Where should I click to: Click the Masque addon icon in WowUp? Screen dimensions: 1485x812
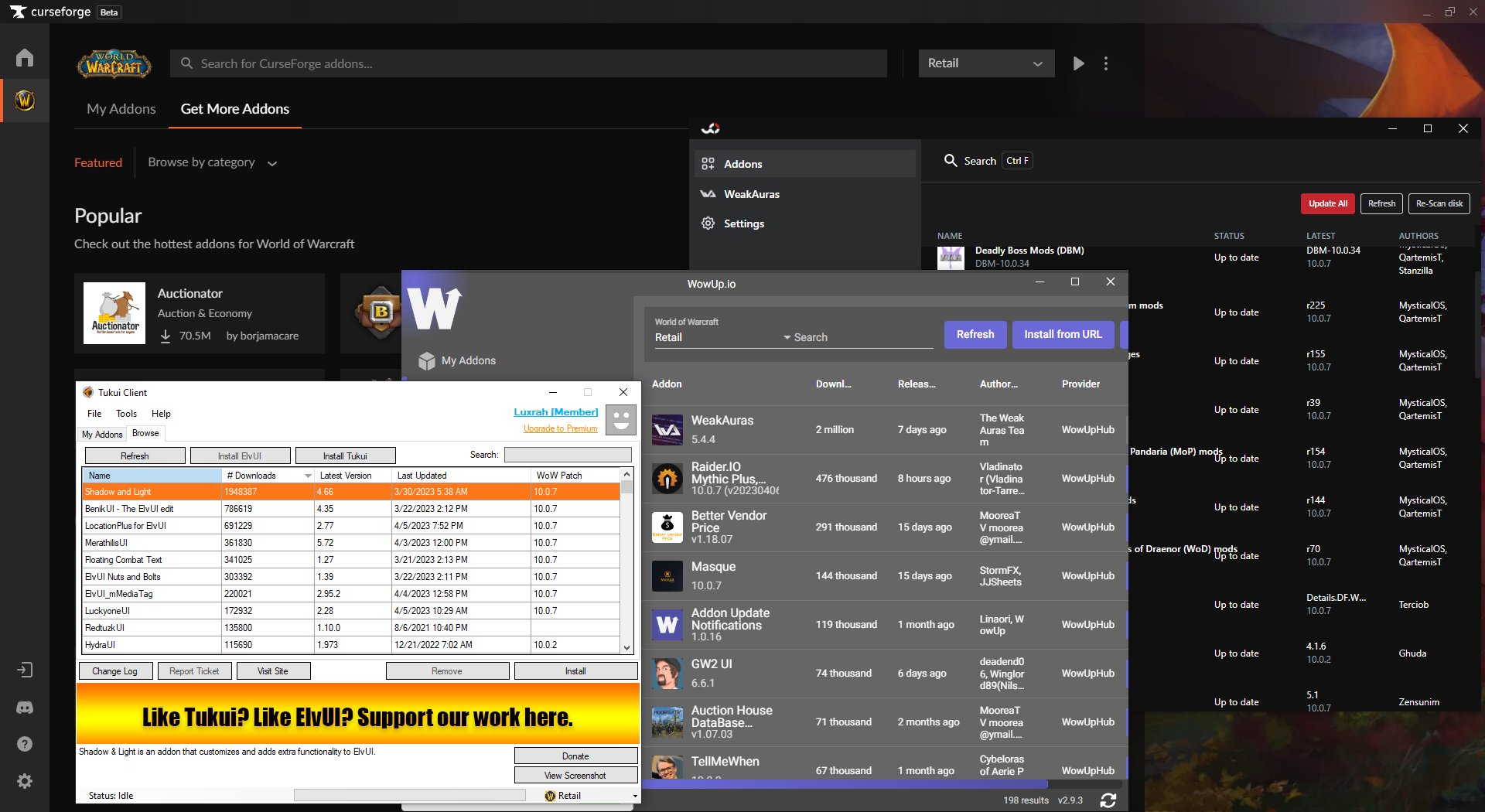pos(667,576)
